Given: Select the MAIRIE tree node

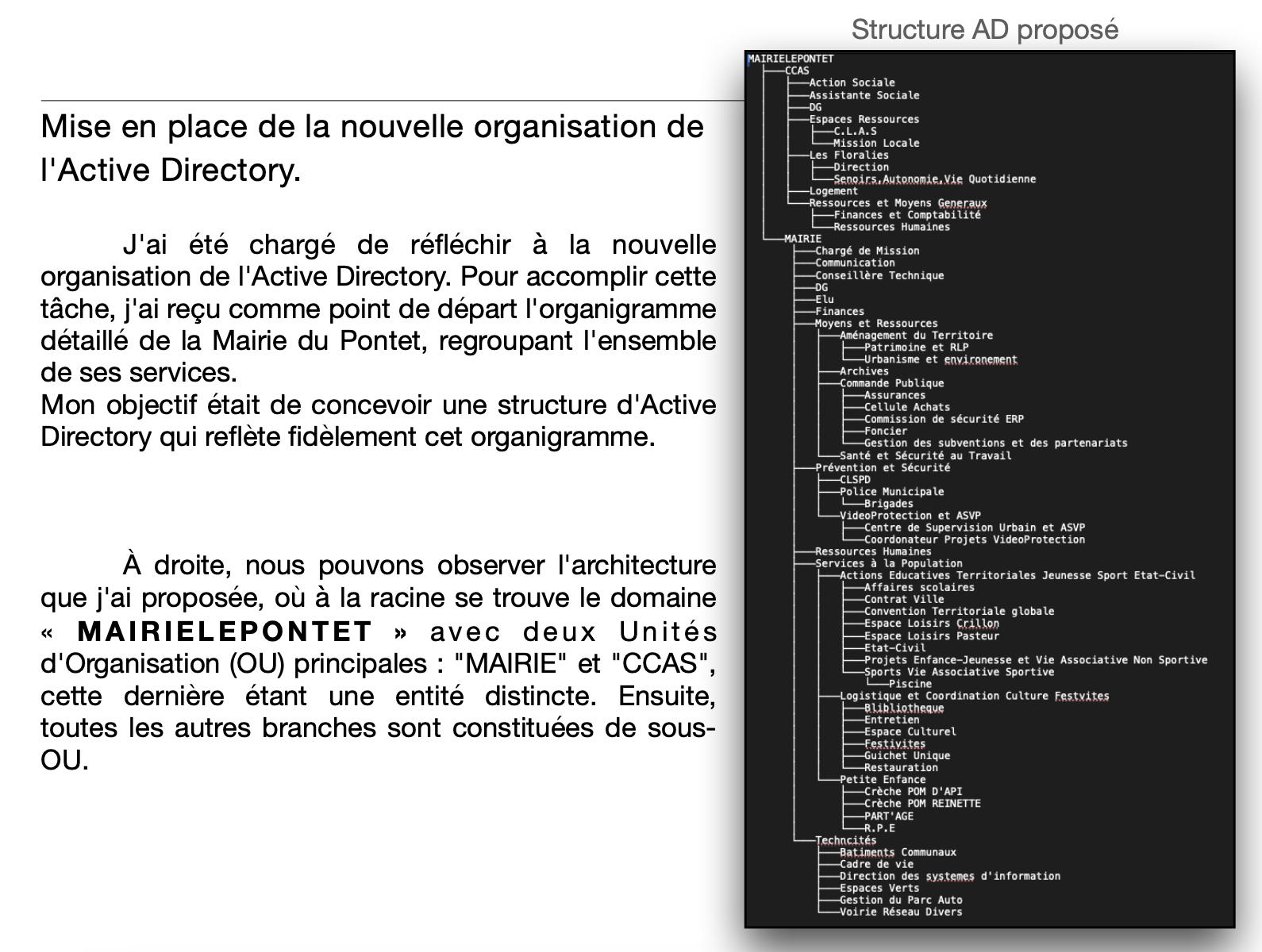Looking at the screenshot, I should point(802,239).
